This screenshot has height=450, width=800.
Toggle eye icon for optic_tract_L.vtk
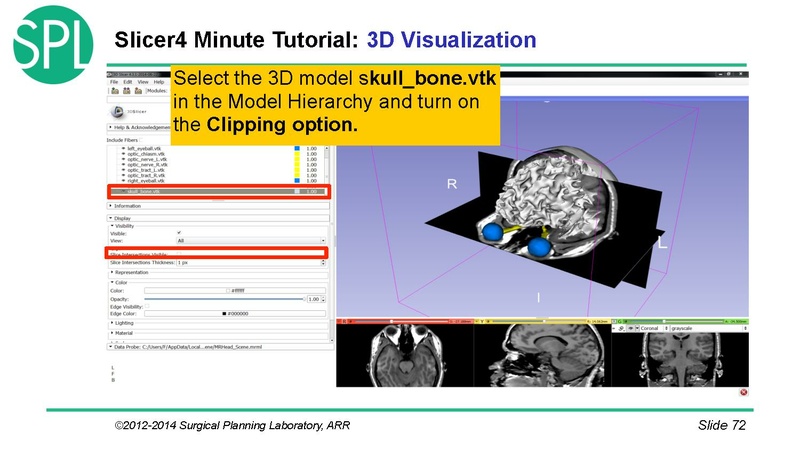tap(123, 170)
